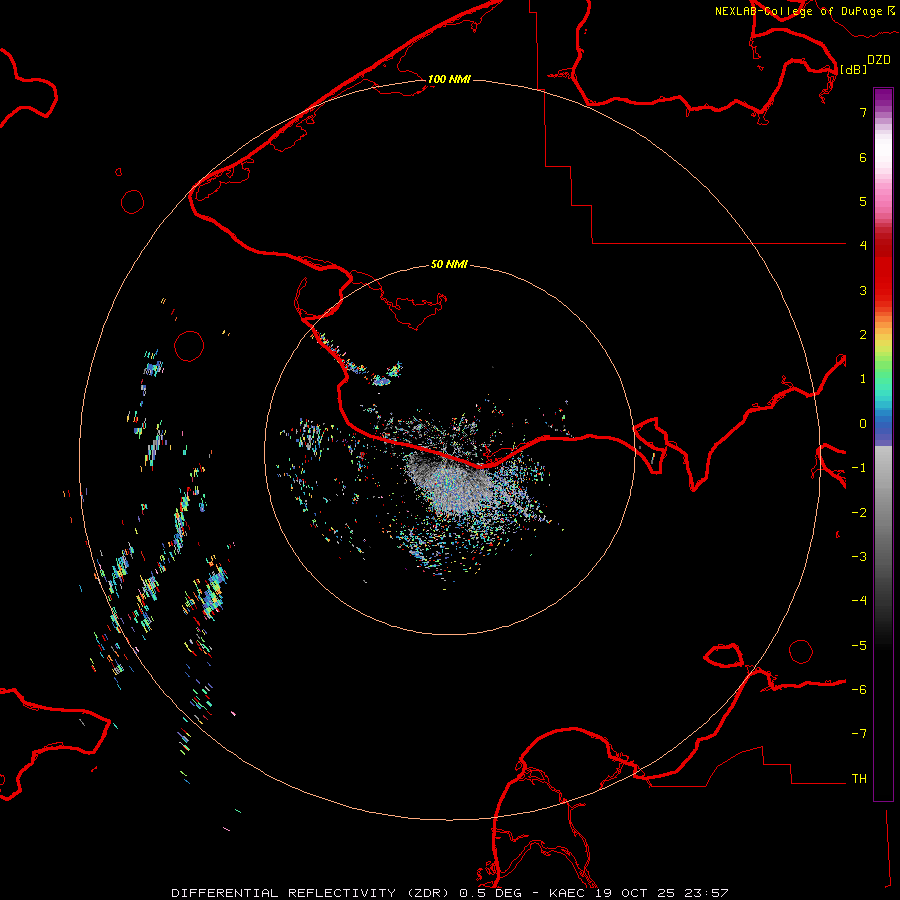Click the -3 dB value on color scale
The width and height of the screenshot is (900, 900).
(x=859, y=557)
